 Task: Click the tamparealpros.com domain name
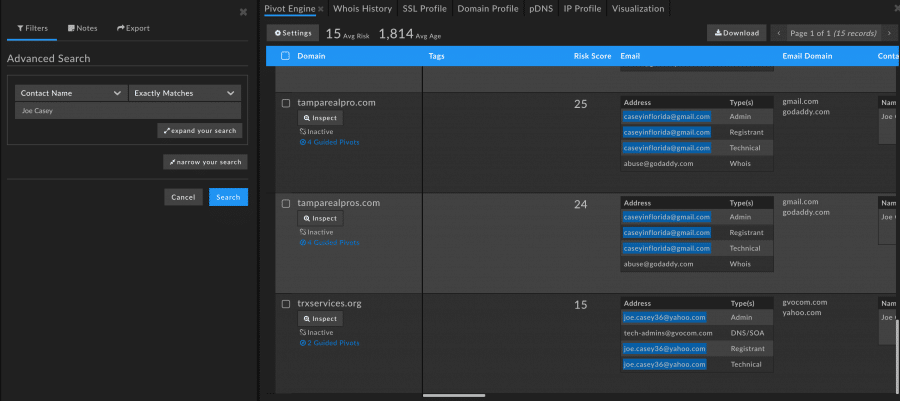339,203
